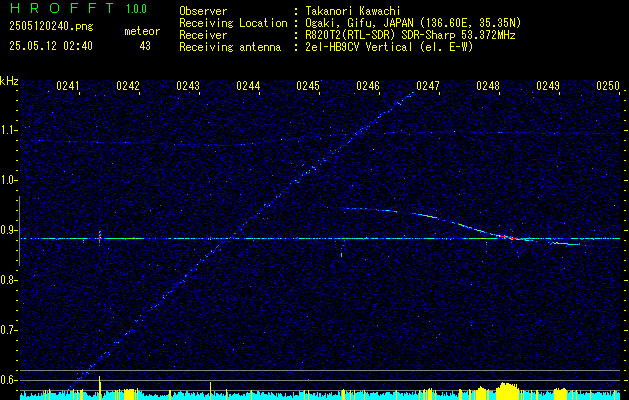The width and height of the screenshot is (629, 400).
Task: Click the meteor label
Action: 142,31
